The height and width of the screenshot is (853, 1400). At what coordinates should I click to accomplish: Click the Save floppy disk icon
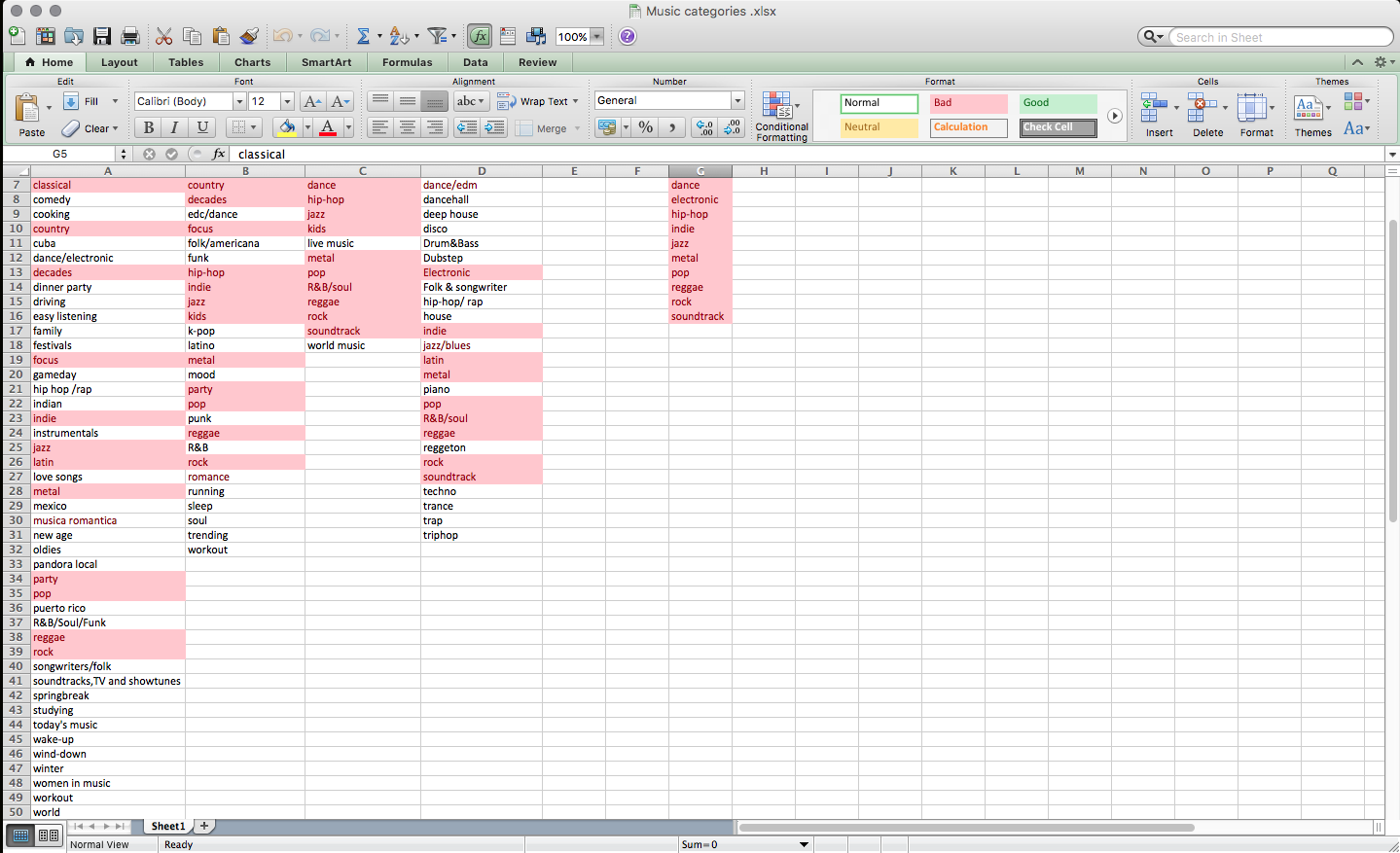(x=102, y=36)
